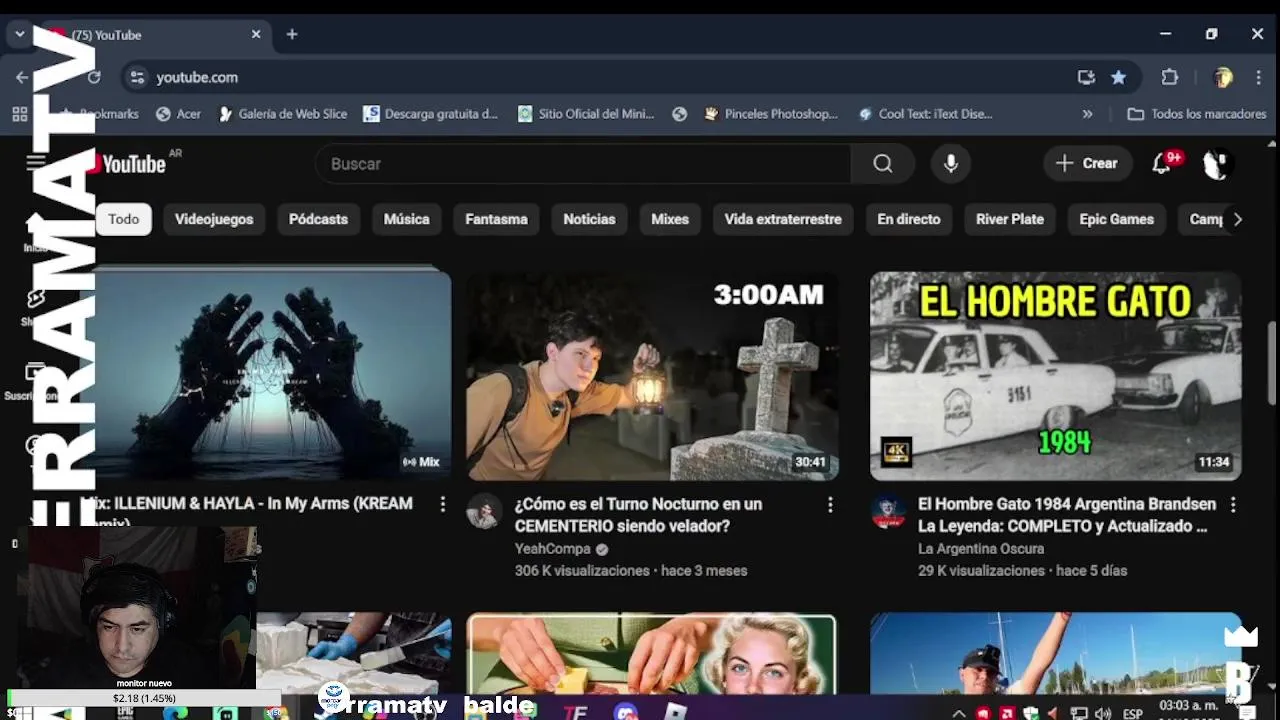Select the Todo filter chip
1280x720 pixels.
click(124, 219)
